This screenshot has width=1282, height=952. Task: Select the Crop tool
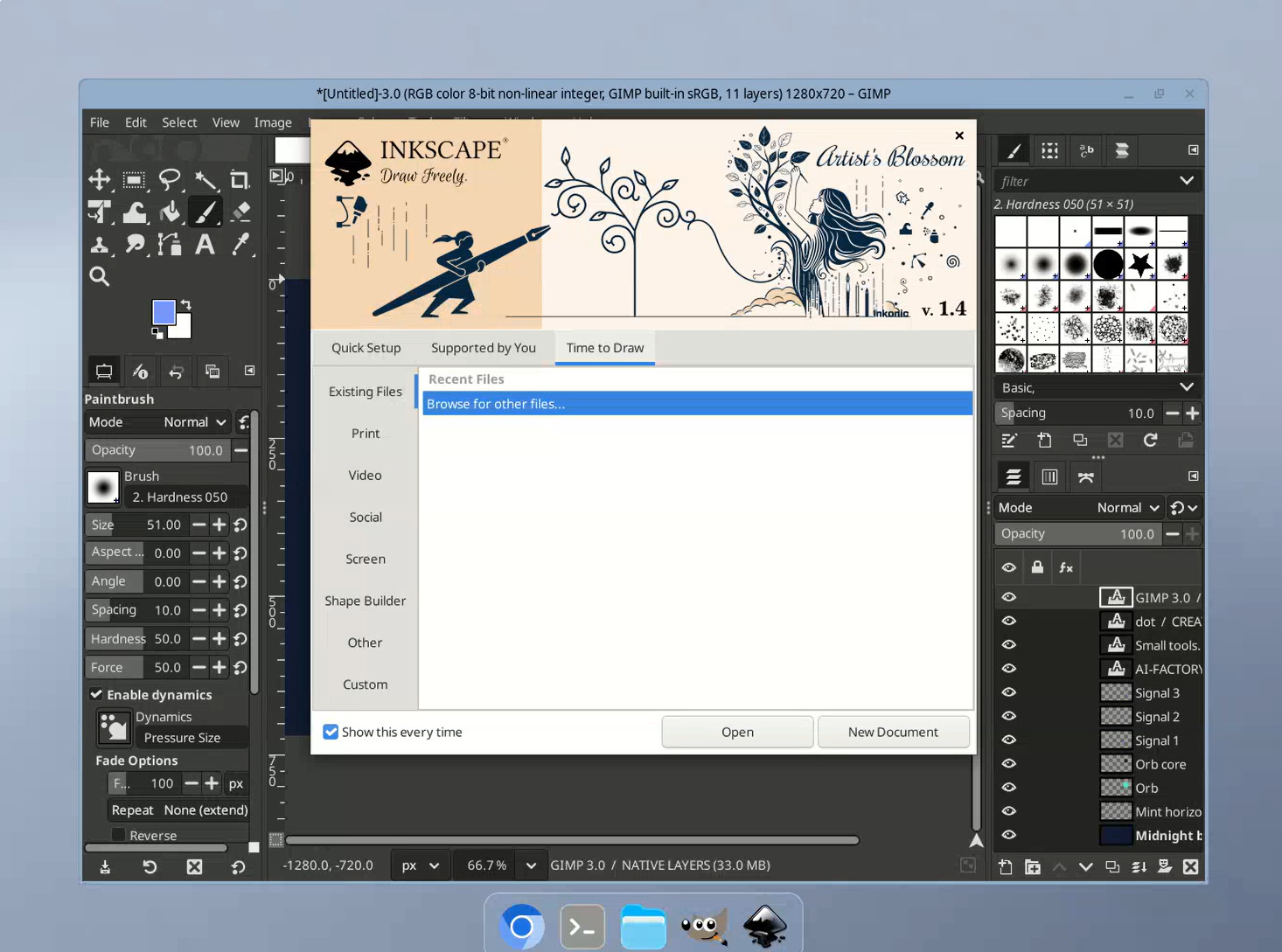(240, 180)
